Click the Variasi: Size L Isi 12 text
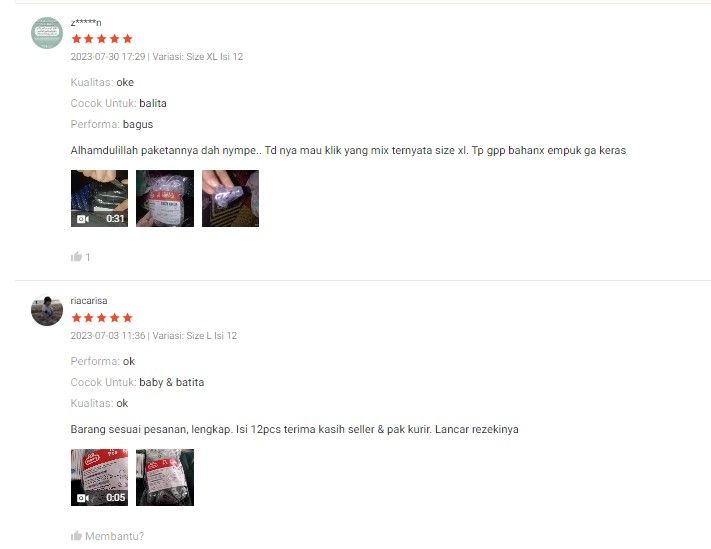Viewport: 711px width, 549px height. pos(195,335)
